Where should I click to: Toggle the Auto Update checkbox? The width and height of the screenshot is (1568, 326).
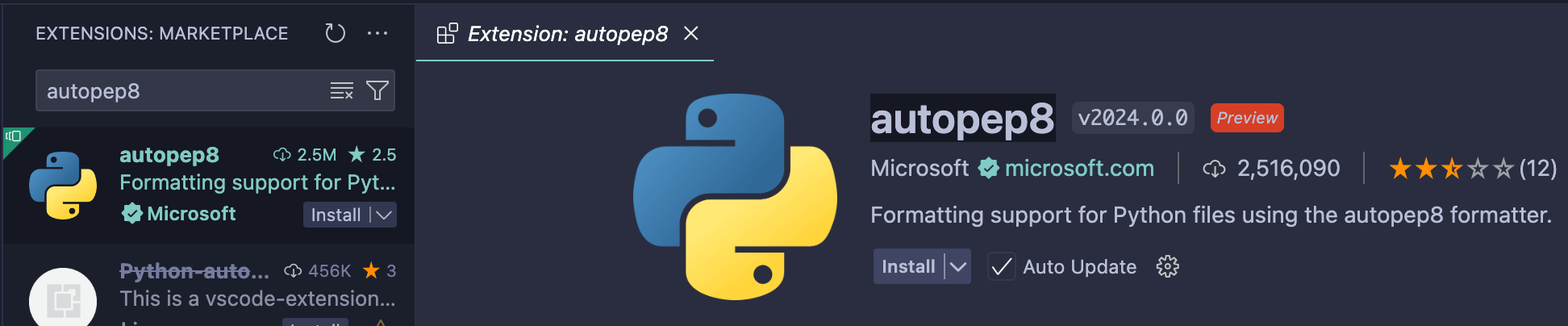(1001, 267)
